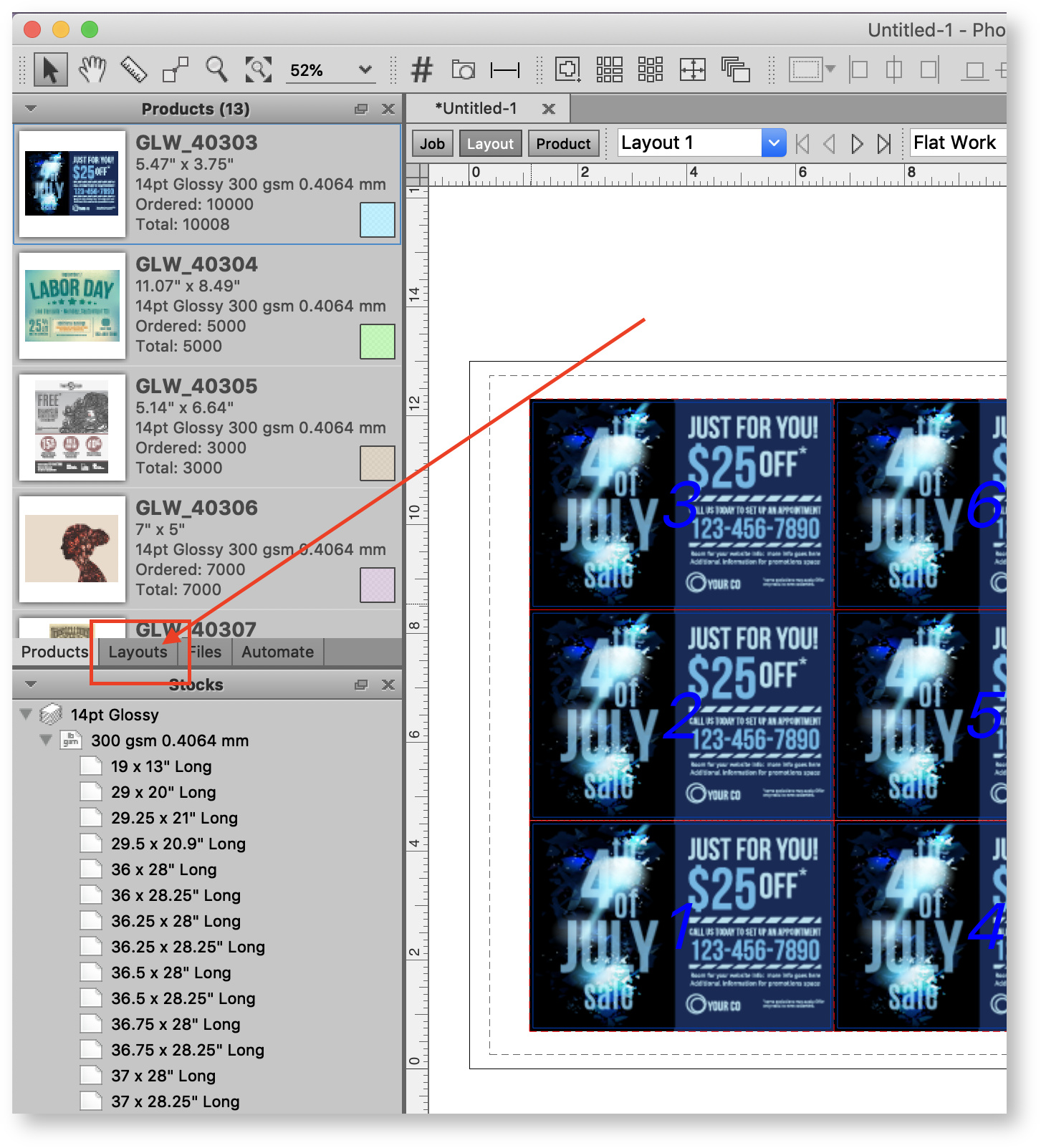The height and width of the screenshot is (1148, 1041).
Task: Select the GLW_40306 silhouette thumbnail
Action: 72,549
